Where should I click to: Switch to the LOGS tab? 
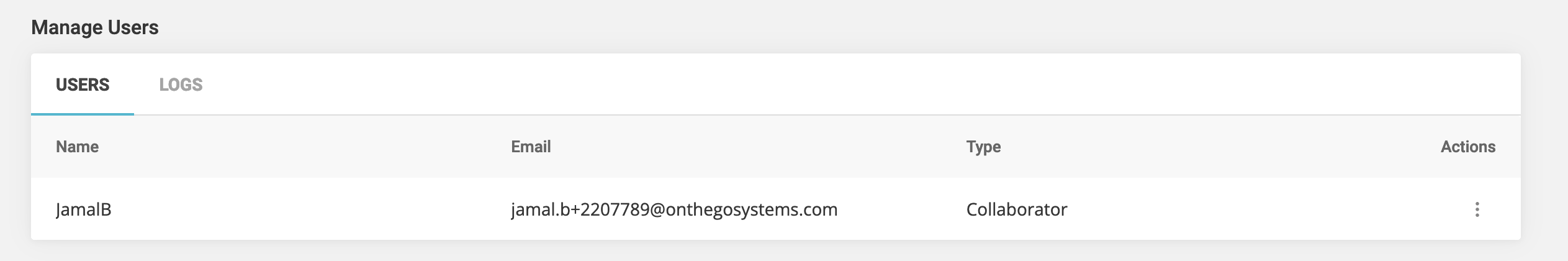(181, 85)
